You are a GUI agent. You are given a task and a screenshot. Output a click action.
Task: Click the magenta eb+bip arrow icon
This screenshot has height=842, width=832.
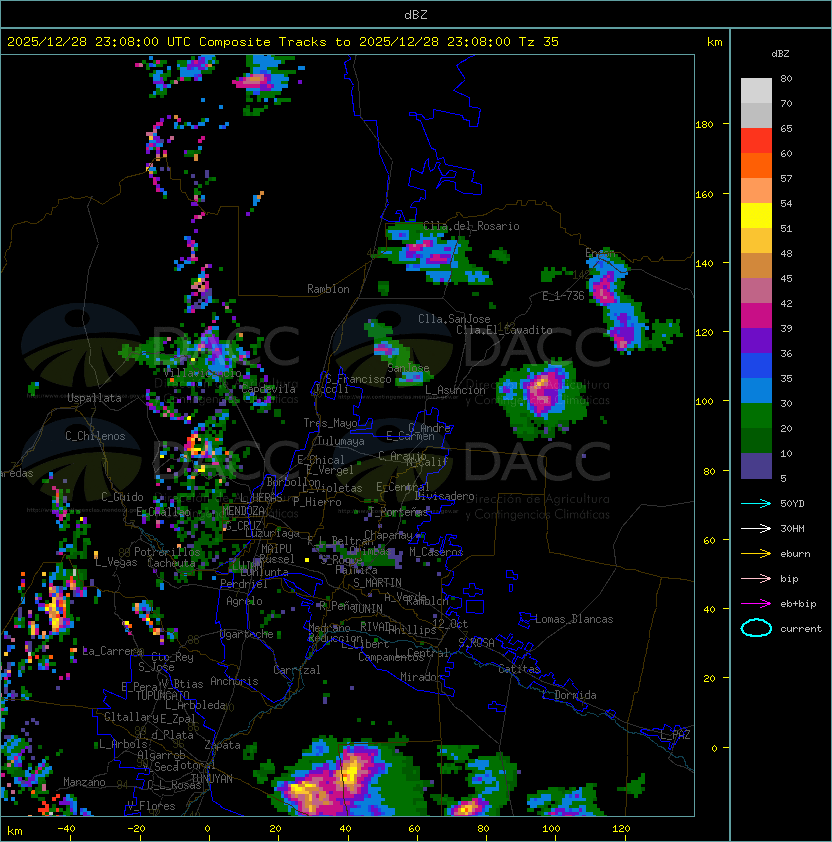[x=756, y=604]
